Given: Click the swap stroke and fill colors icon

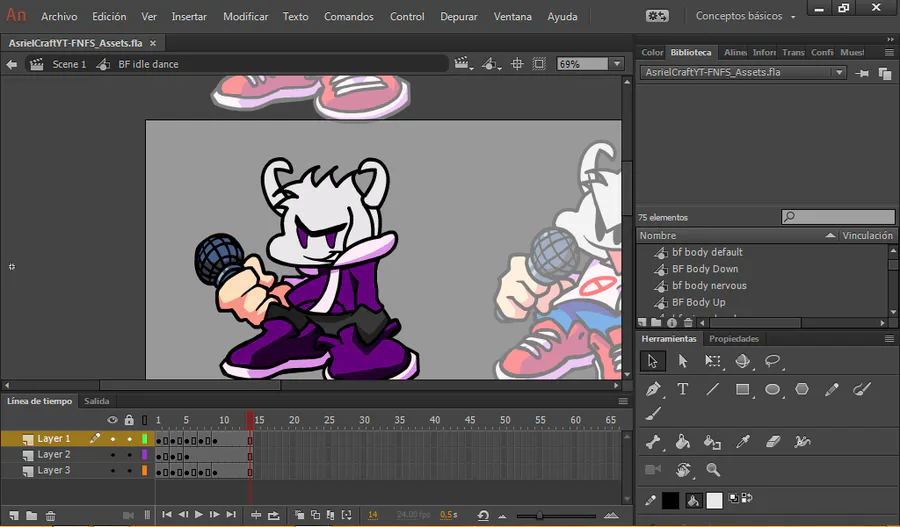Looking at the screenshot, I should 747,498.
